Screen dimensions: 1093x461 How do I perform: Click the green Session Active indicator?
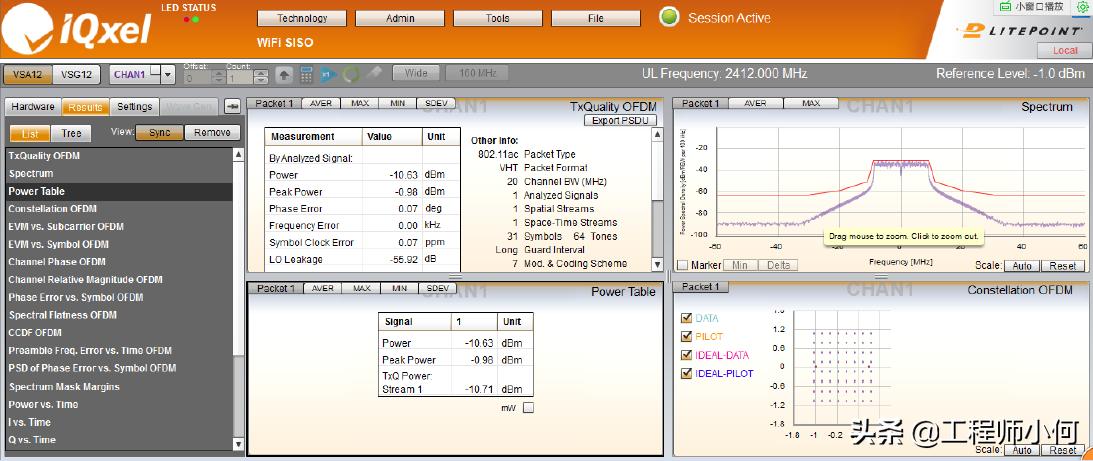click(x=669, y=17)
